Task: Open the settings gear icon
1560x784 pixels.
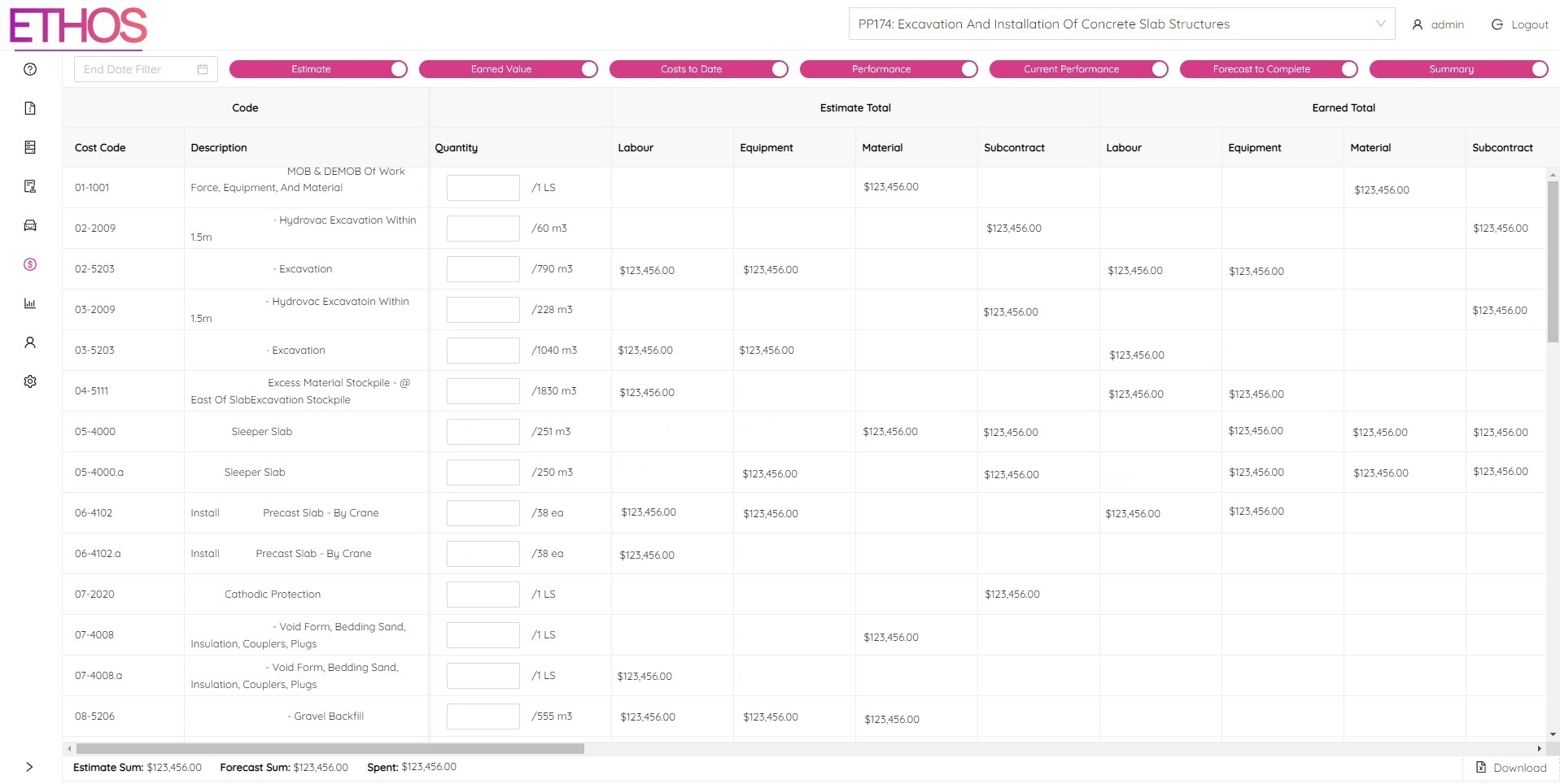Action: click(x=30, y=381)
